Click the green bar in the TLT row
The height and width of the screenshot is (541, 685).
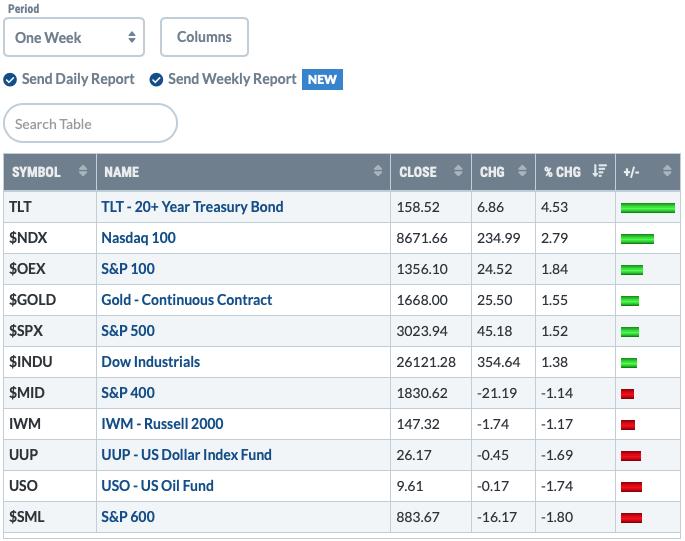click(x=648, y=208)
